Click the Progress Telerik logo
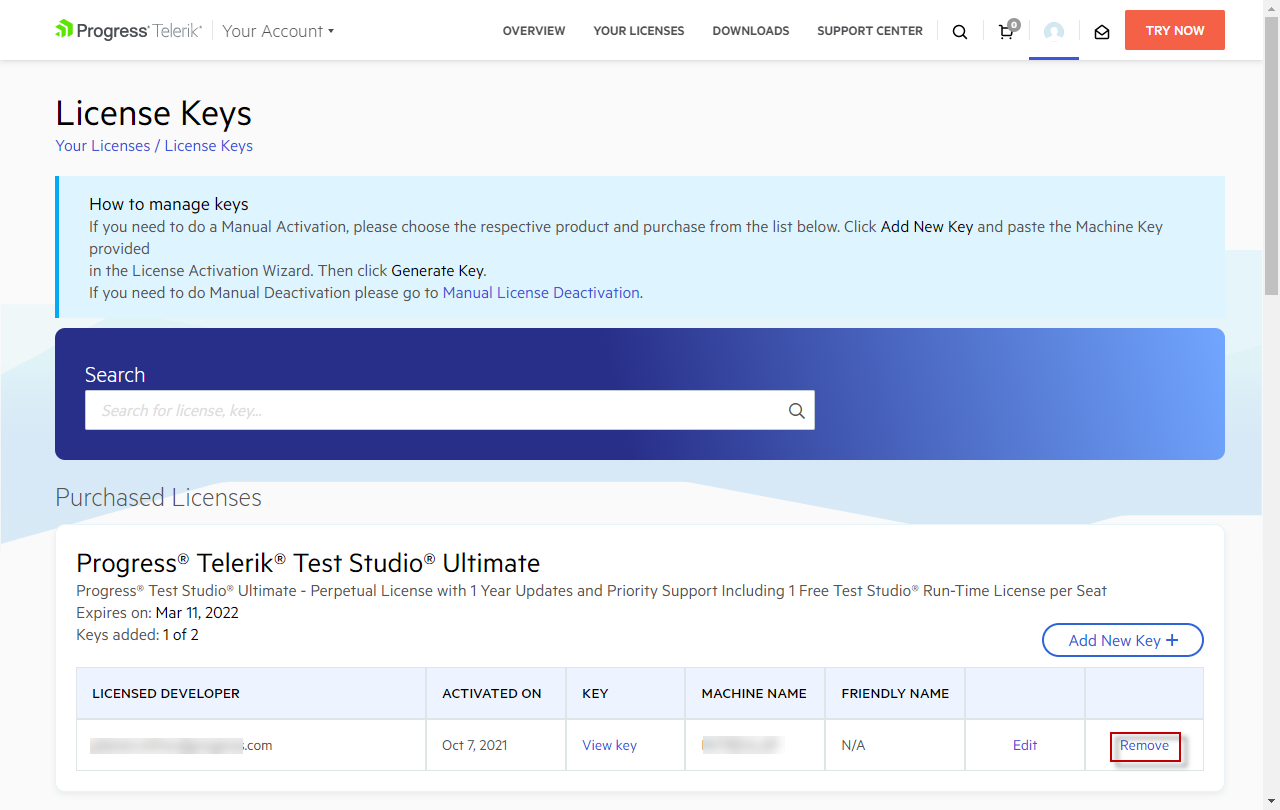This screenshot has width=1280, height=810. point(129,30)
